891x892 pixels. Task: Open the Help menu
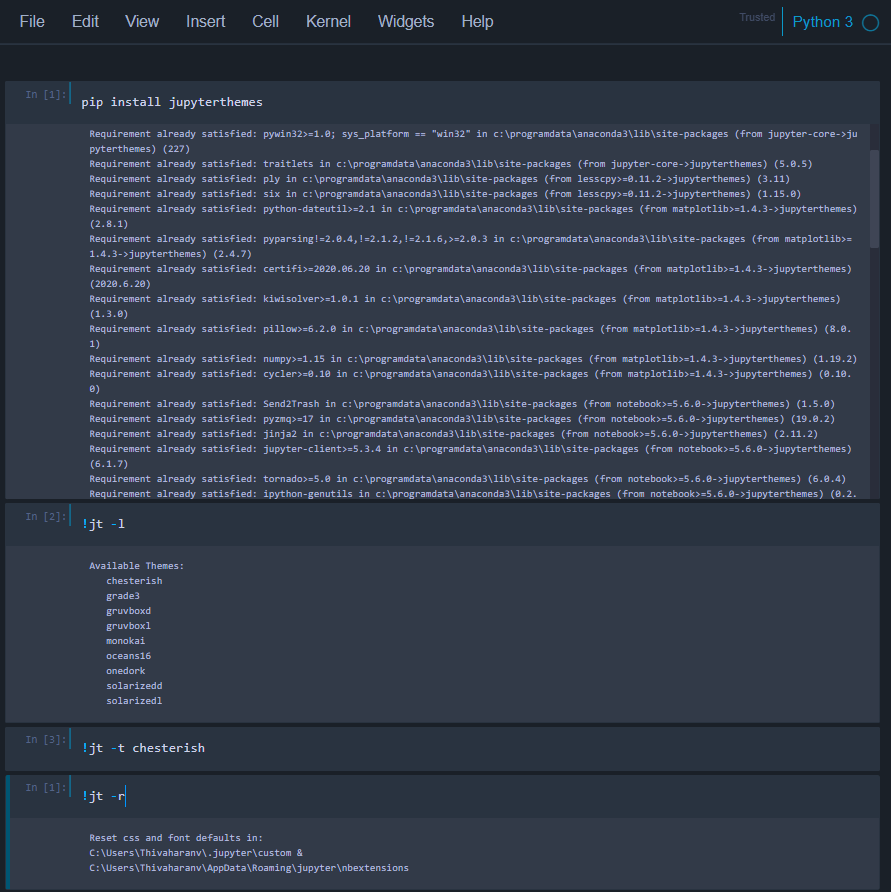coord(477,21)
